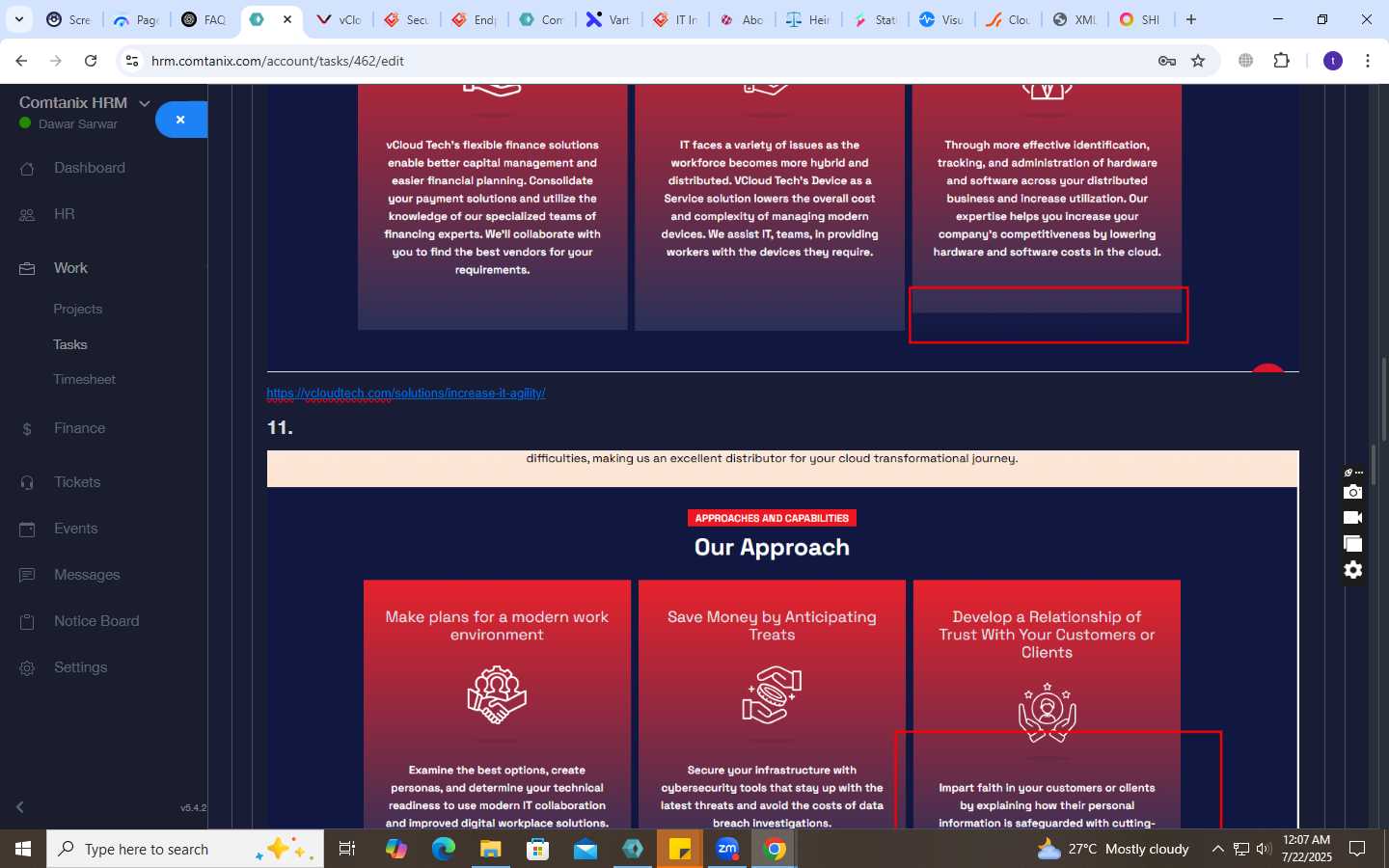Open File Explorer from the taskbar

click(490, 849)
